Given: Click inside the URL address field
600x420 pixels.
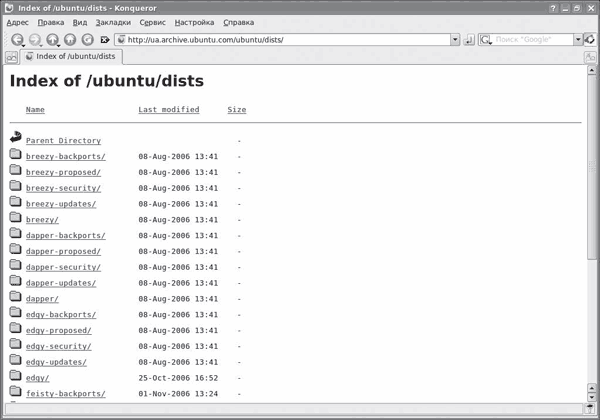Looking at the screenshot, I should tap(280, 40).
